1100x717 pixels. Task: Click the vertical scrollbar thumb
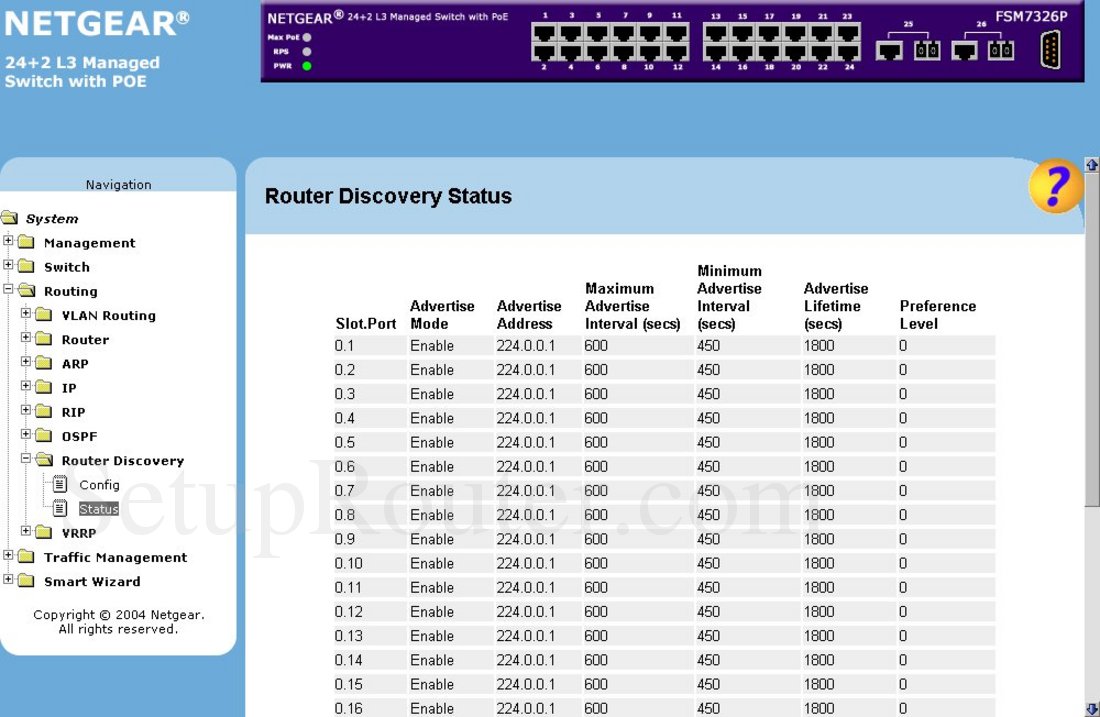pos(1092,338)
